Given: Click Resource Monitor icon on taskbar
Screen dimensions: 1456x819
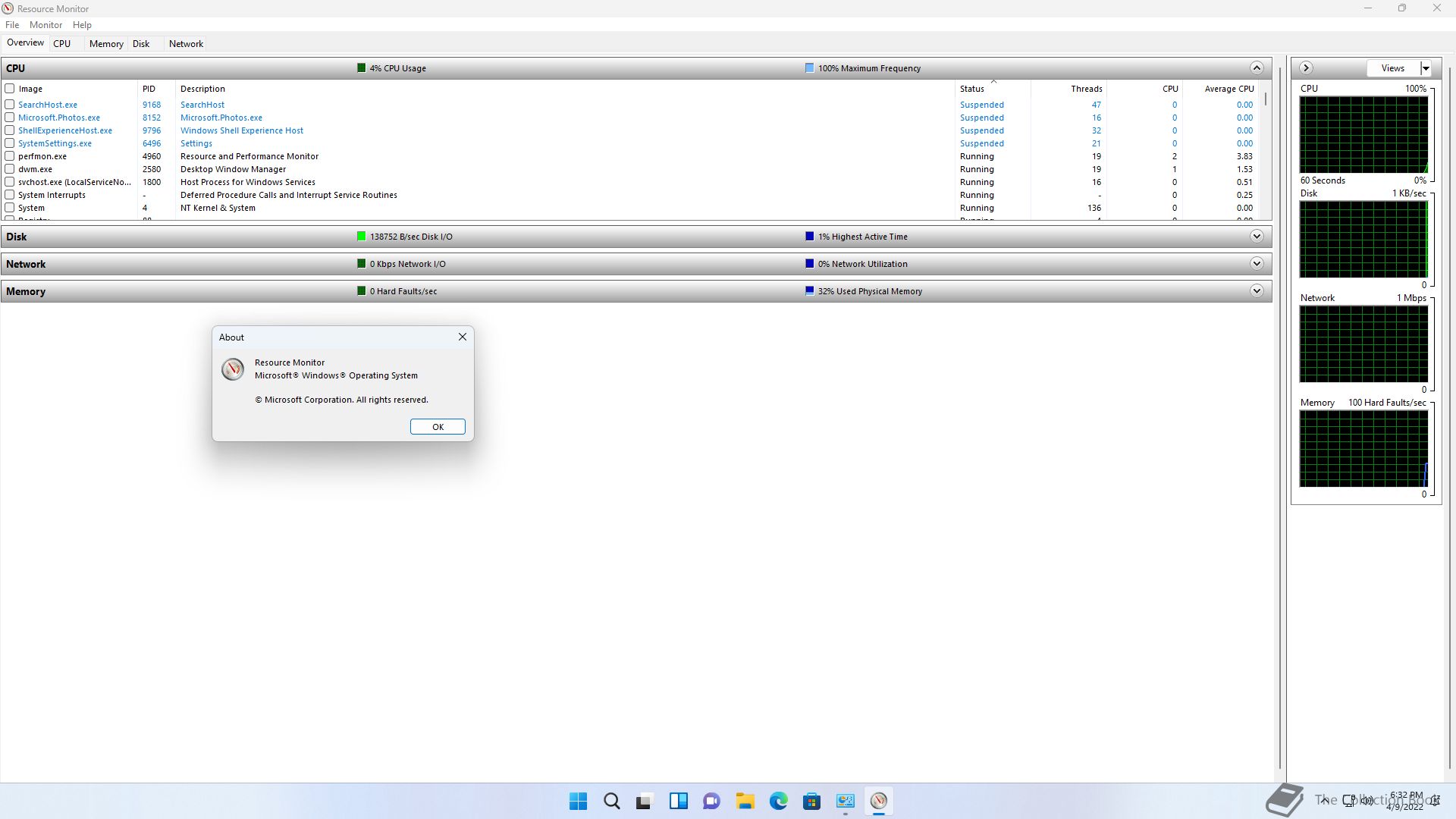Looking at the screenshot, I should pyautogui.click(x=878, y=801).
